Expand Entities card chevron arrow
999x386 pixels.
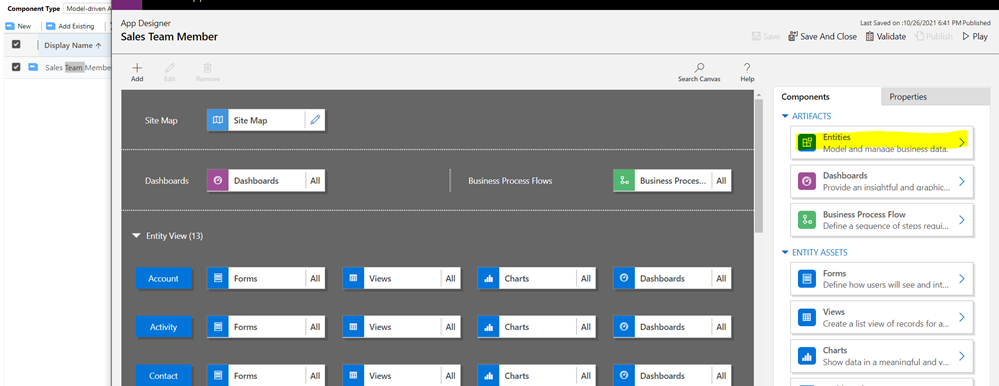click(962, 143)
